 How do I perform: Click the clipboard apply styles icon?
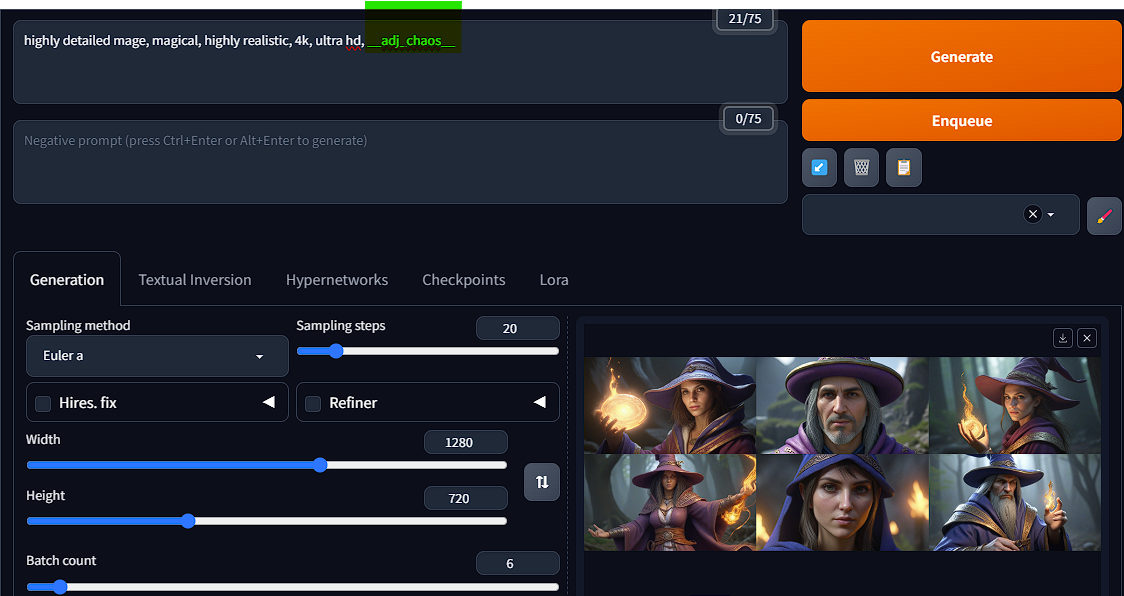(904, 168)
